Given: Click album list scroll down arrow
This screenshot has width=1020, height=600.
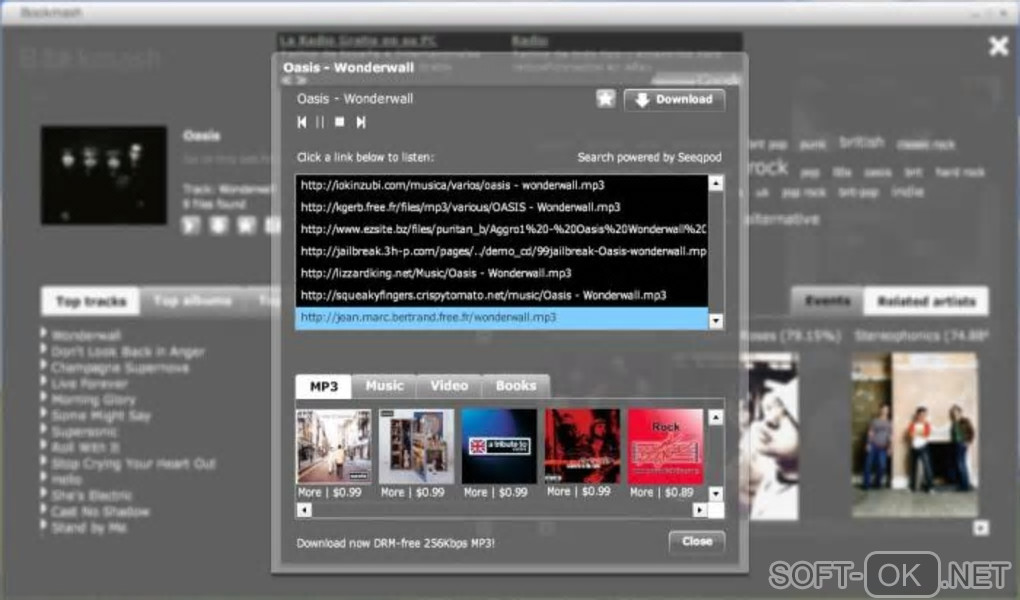Looking at the screenshot, I should (x=716, y=494).
